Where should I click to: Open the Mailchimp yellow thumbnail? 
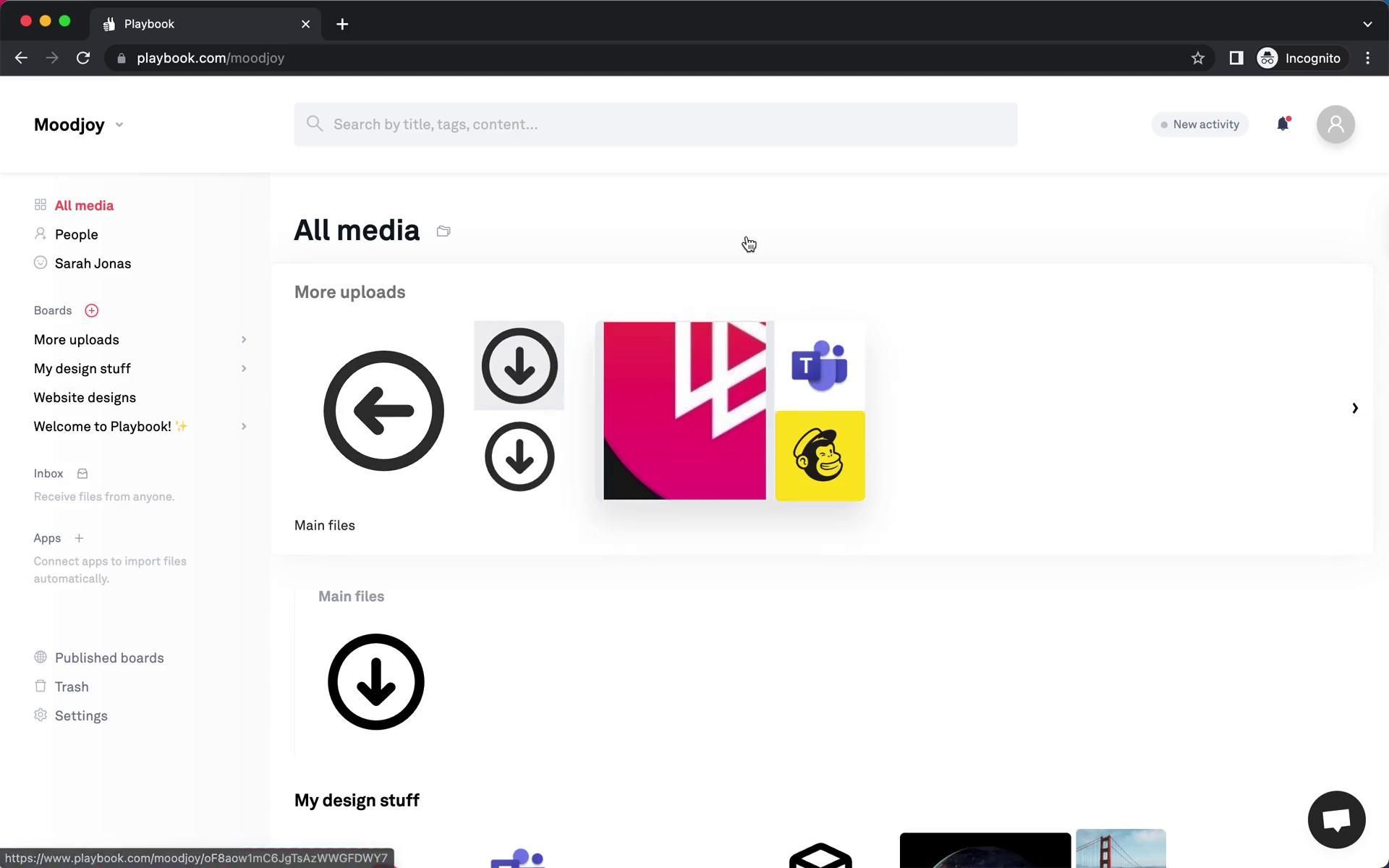click(x=820, y=456)
